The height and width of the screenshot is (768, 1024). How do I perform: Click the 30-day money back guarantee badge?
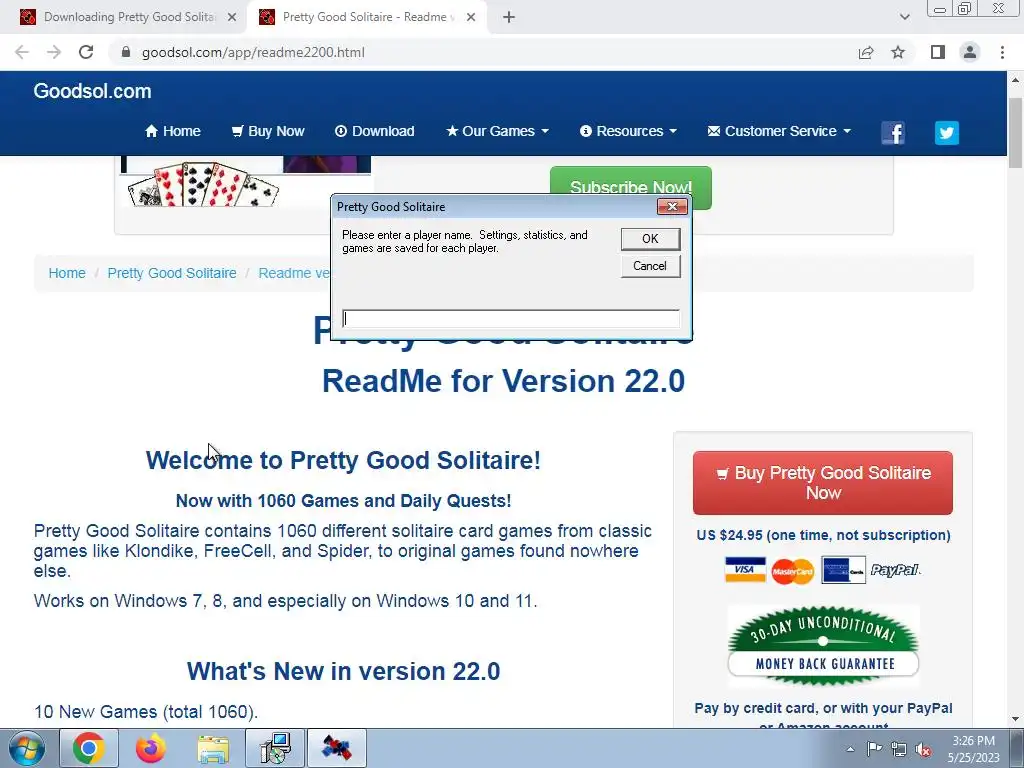[x=824, y=645]
